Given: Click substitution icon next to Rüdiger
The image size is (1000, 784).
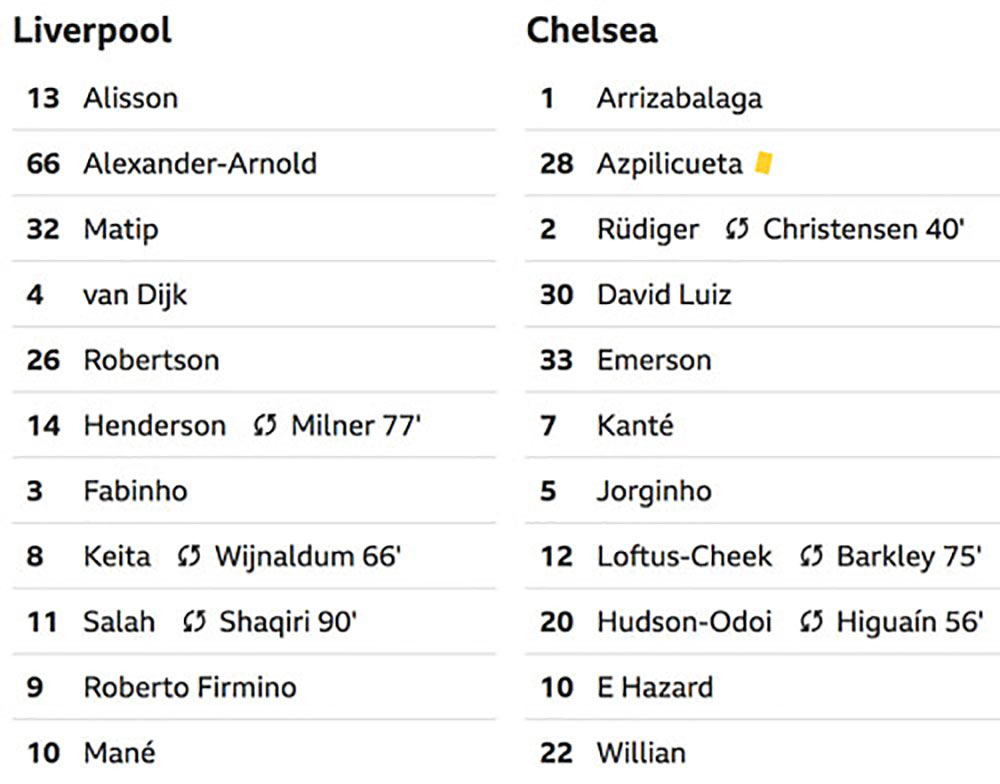Looking at the screenshot, I should (737, 229).
